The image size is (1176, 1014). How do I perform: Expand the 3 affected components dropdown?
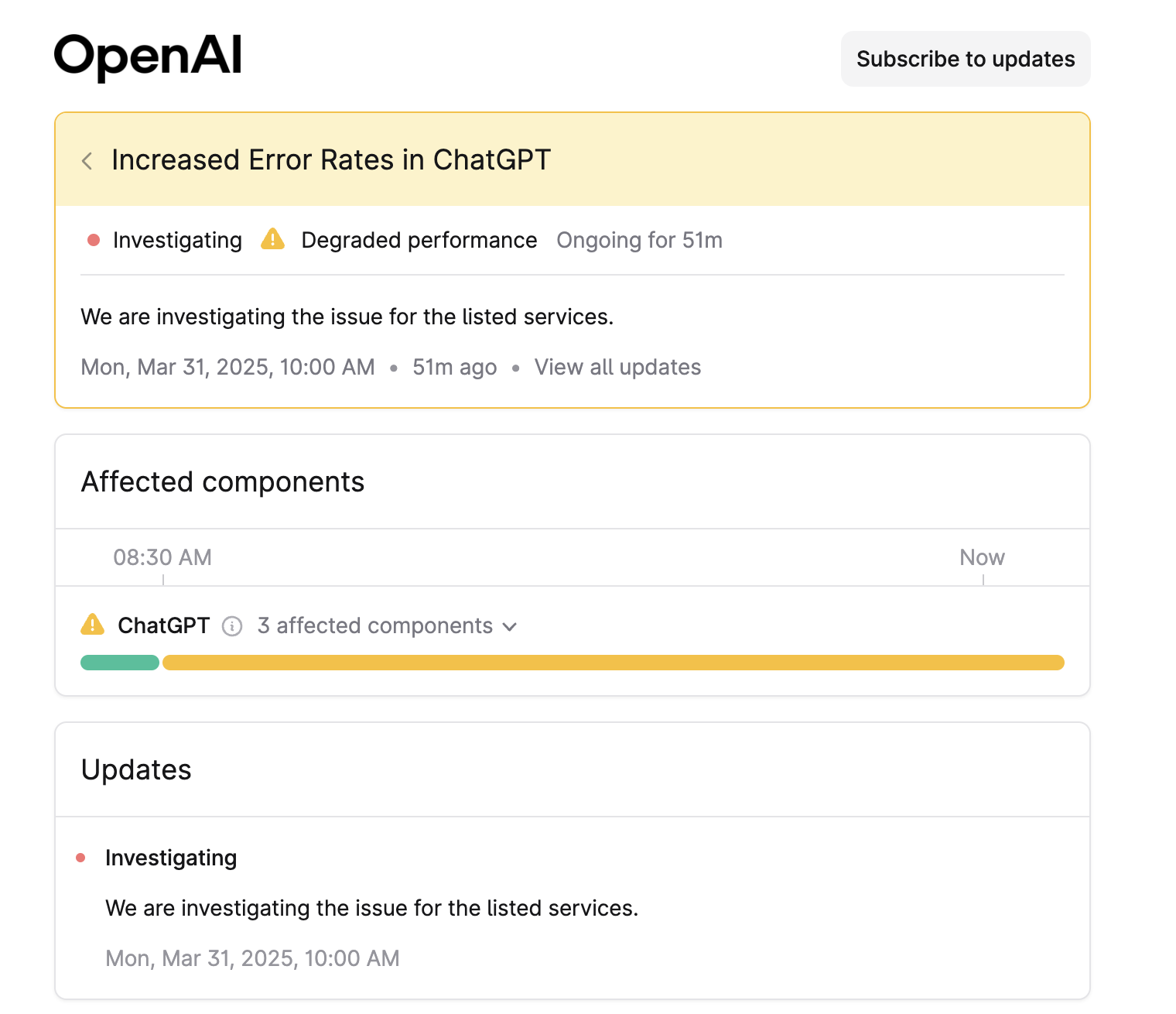pos(387,625)
